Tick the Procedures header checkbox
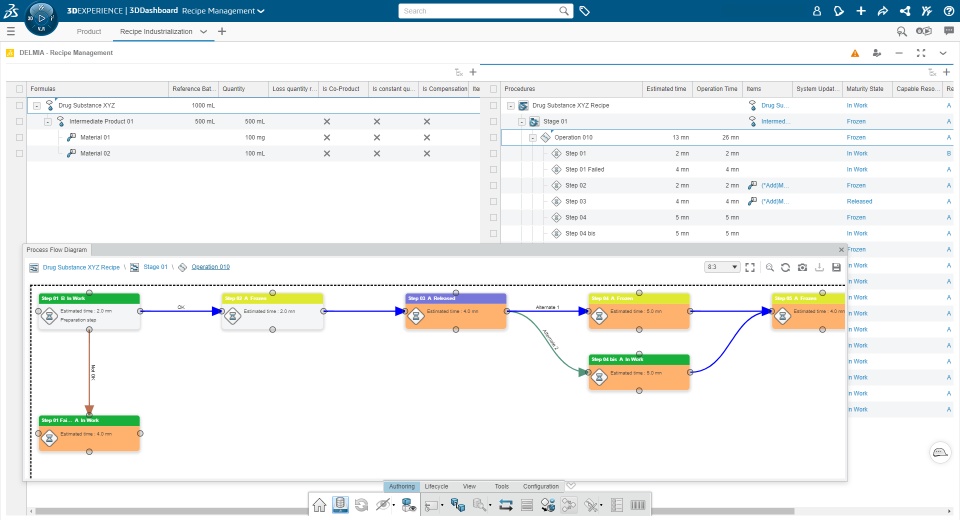 point(493,89)
